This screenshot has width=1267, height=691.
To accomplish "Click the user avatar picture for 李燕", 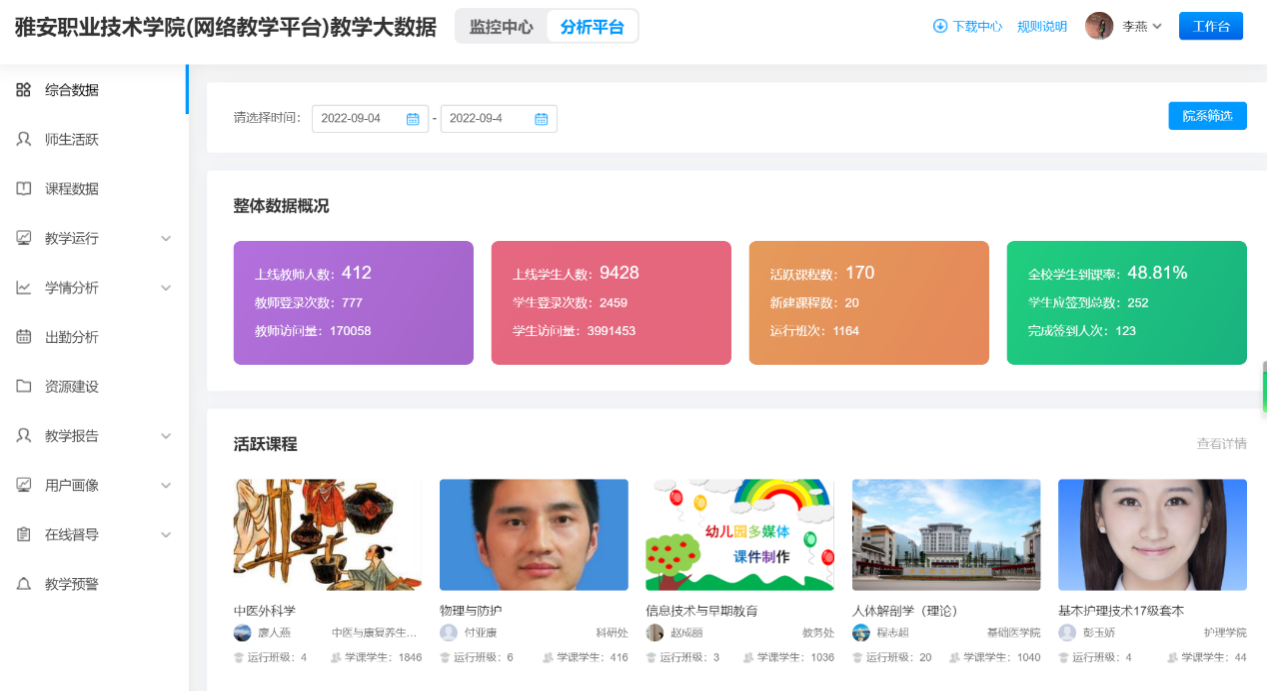I will [x=1099, y=26].
